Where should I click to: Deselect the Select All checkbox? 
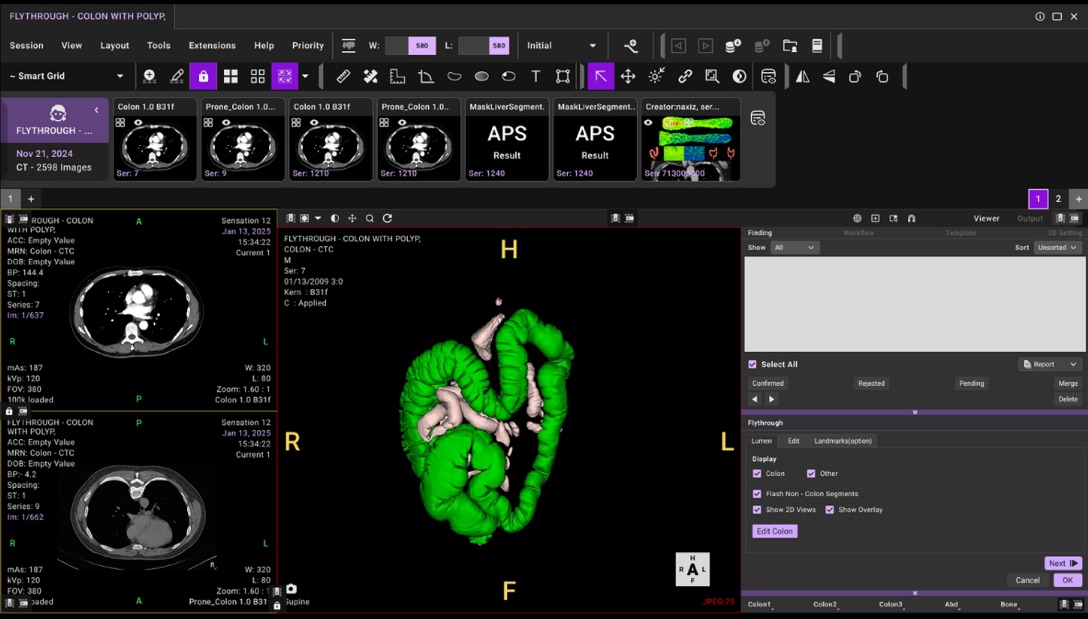point(752,364)
